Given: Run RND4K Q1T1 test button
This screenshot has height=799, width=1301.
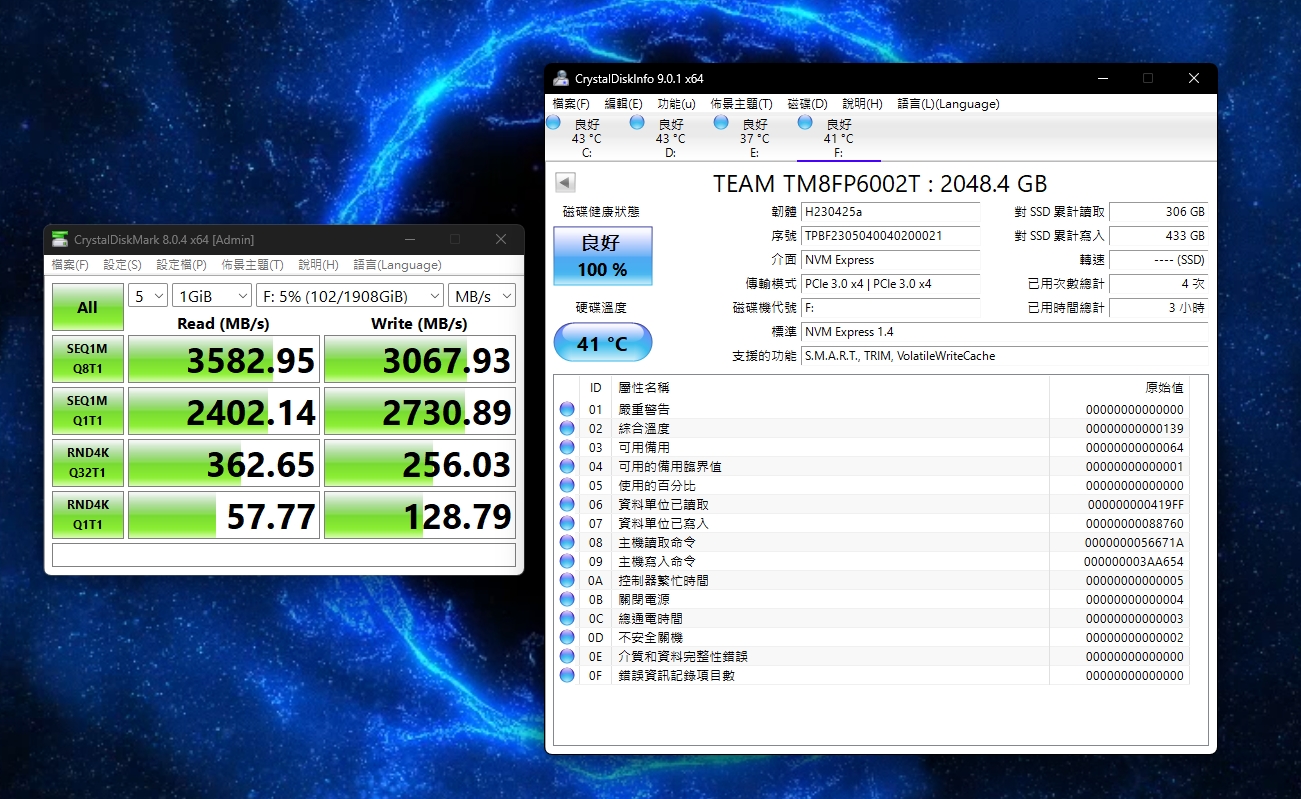Looking at the screenshot, I should pos(88,516).
